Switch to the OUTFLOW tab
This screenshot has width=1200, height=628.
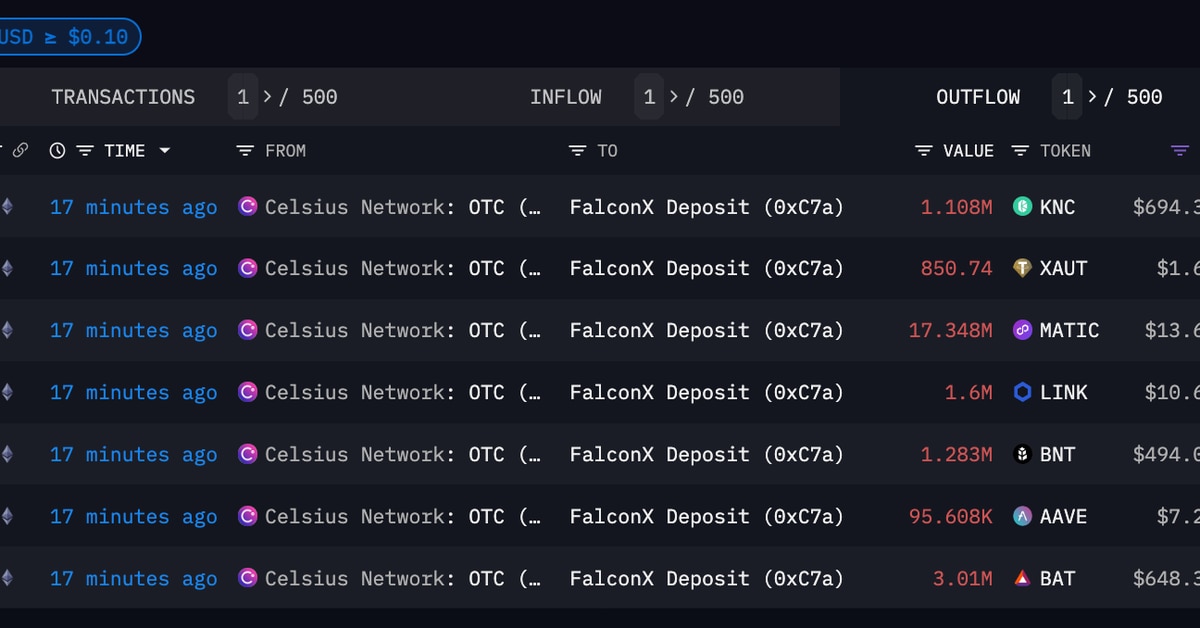pos(978,97)
